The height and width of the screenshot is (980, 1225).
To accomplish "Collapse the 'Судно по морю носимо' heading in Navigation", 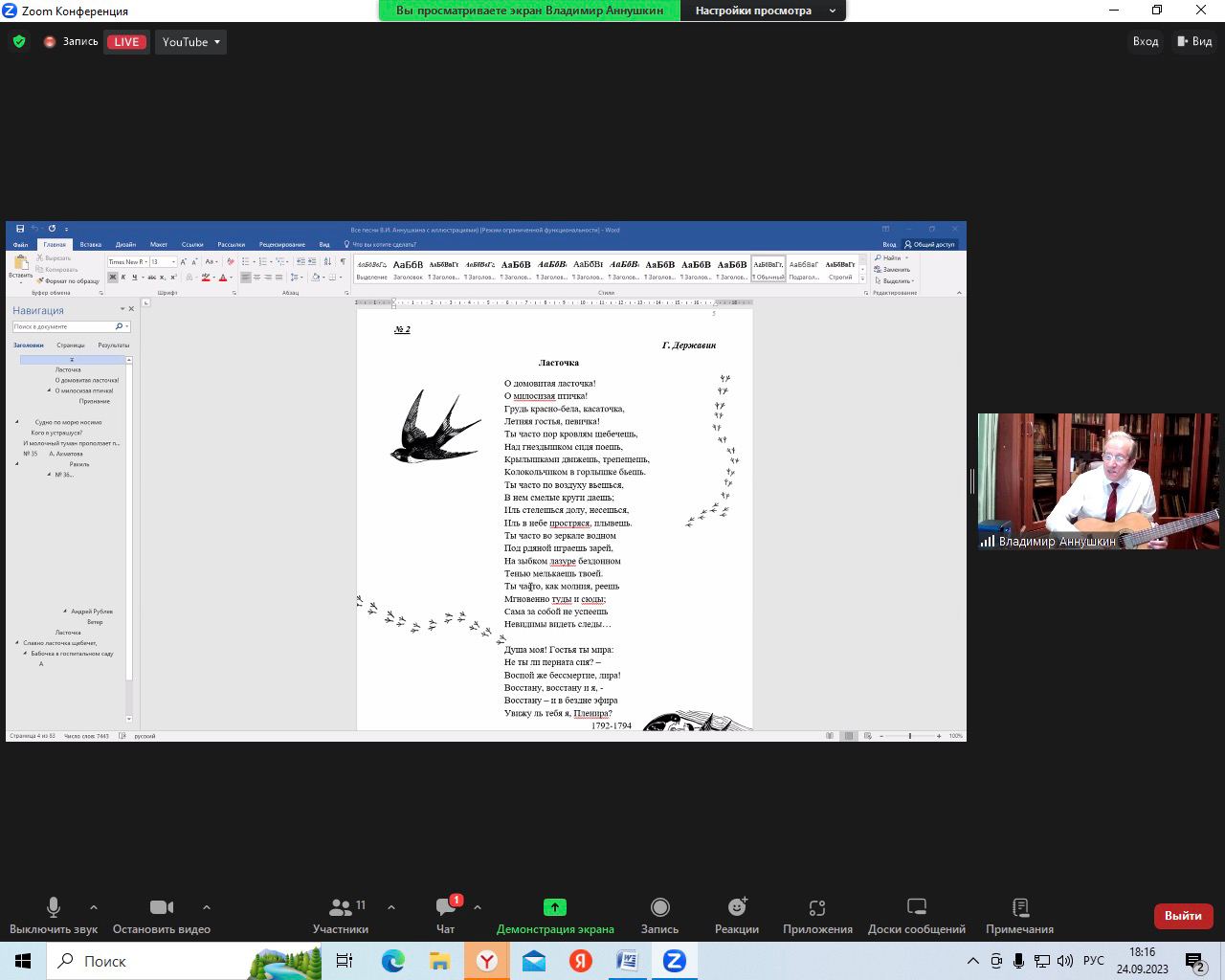I will [17, 422].
